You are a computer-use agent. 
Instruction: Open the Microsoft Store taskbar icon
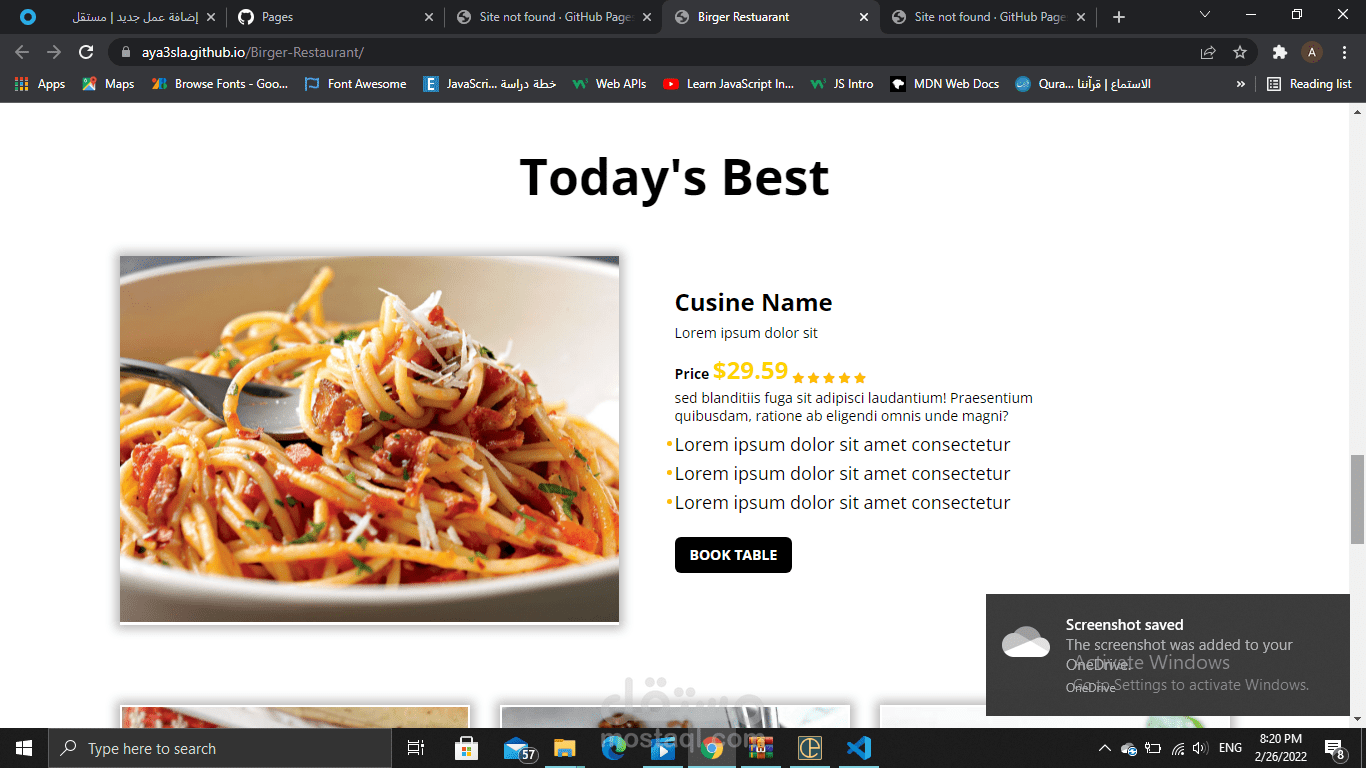click(466, 748)
